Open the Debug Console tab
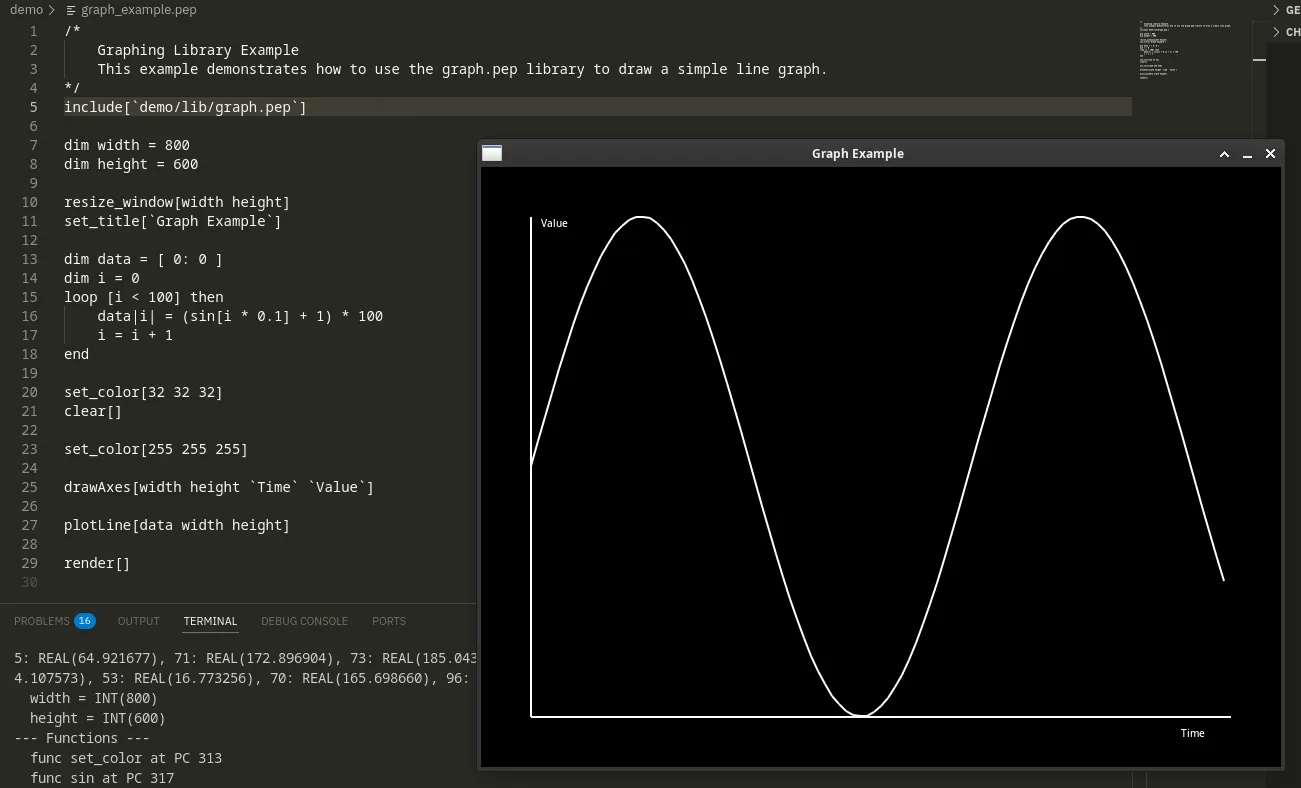This screenshot has height=788, width=1301. (304, 621)
